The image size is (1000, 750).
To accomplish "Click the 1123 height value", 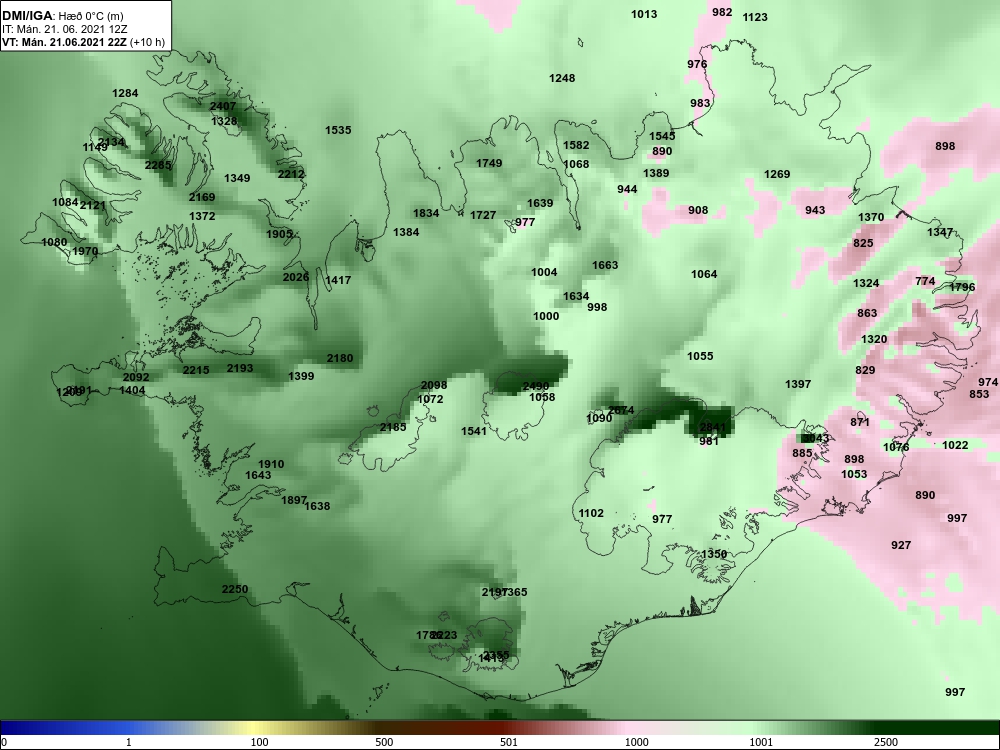I will [x=755, y=17].
